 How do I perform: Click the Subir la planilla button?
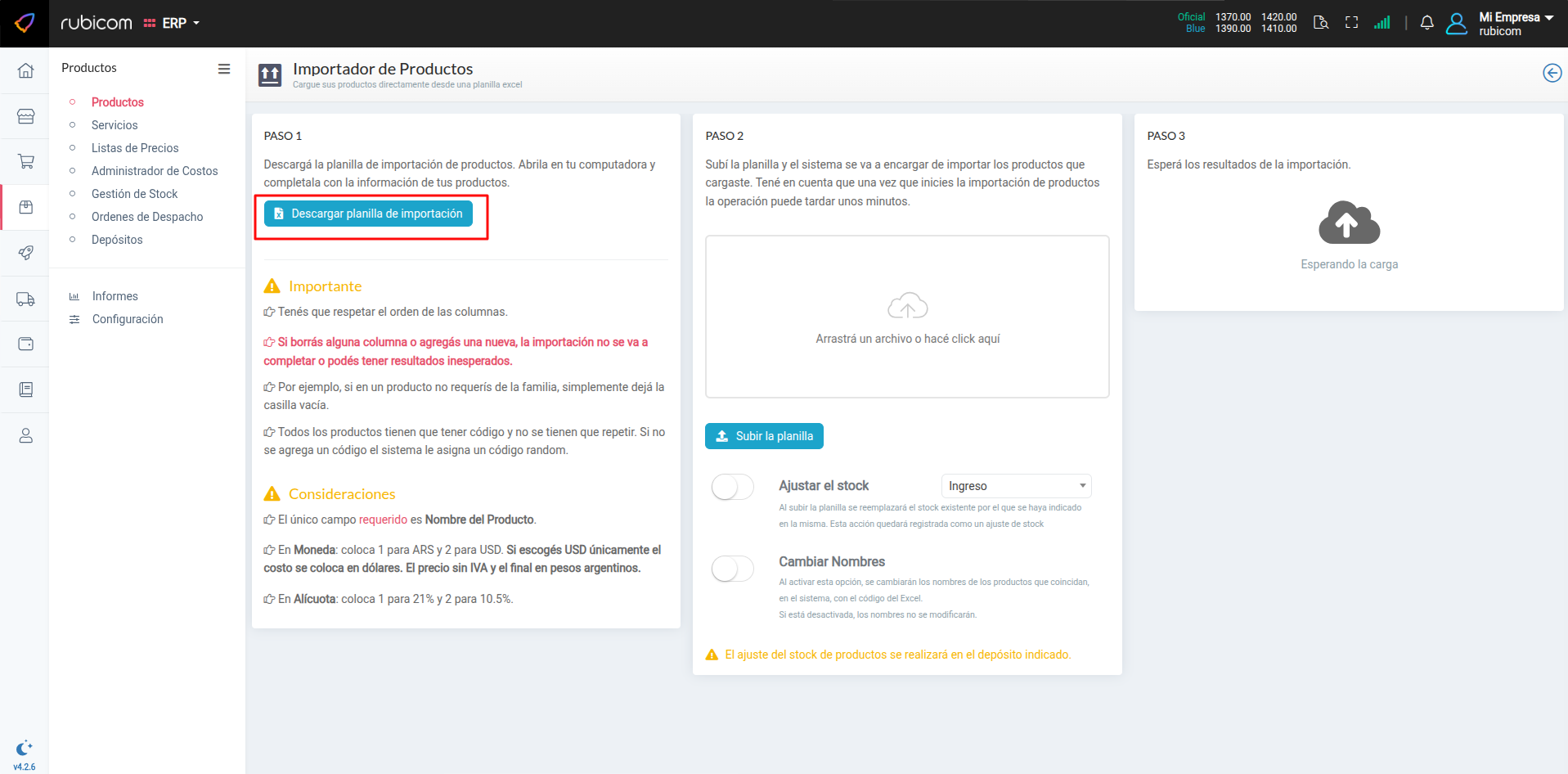[764, 436]
